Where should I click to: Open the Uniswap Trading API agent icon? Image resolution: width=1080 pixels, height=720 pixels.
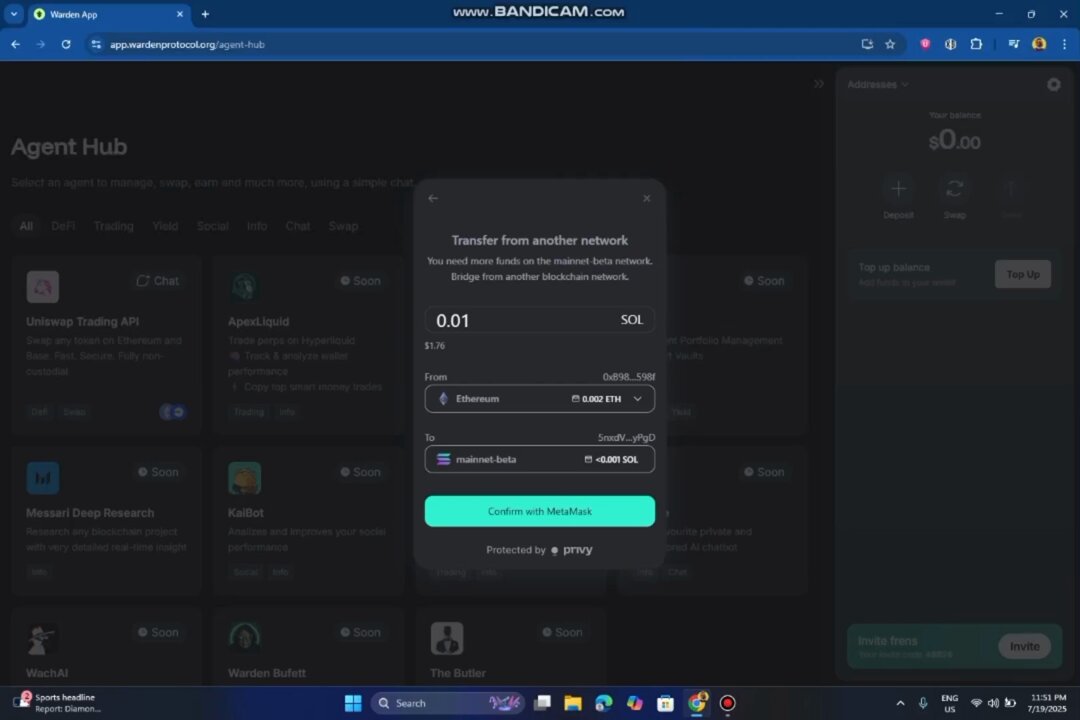(x=43, y=287)
